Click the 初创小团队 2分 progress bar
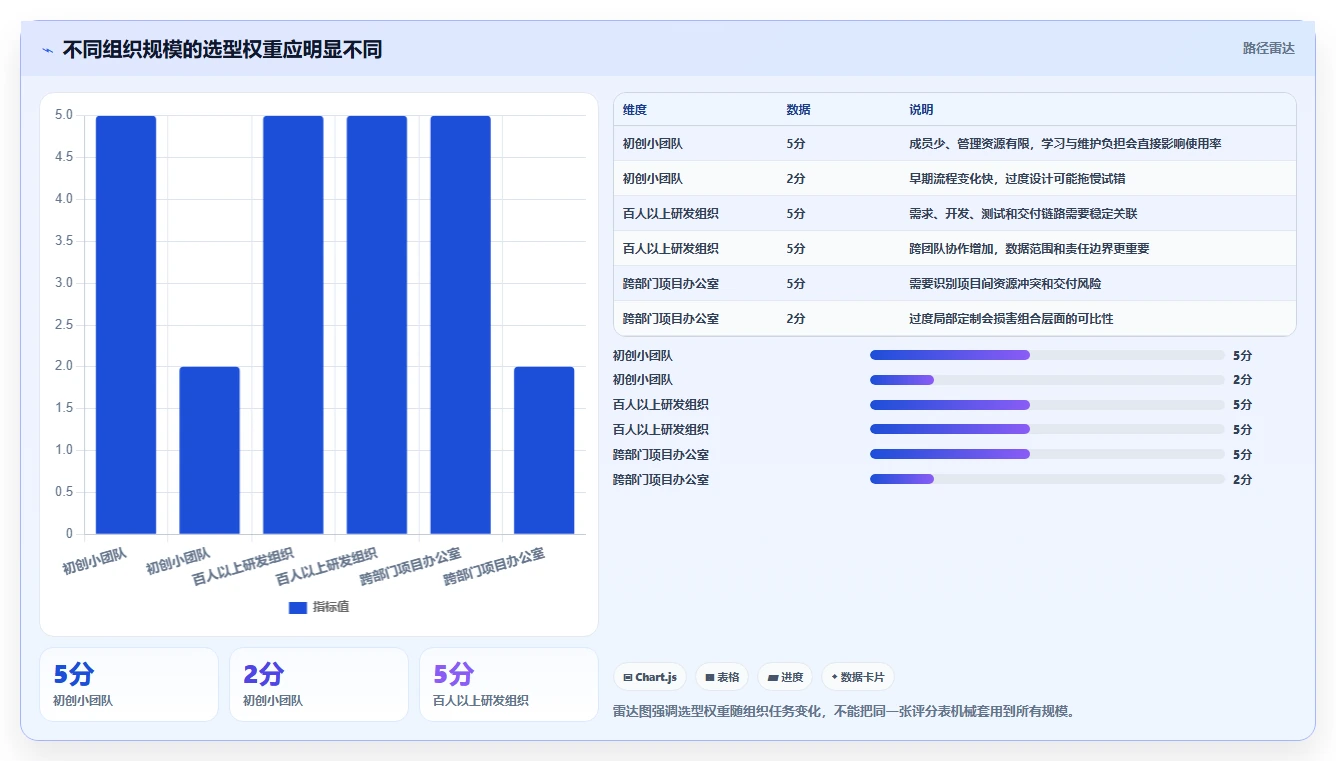Viewport: 1336px width, 761px height. tap(1047, 380)
